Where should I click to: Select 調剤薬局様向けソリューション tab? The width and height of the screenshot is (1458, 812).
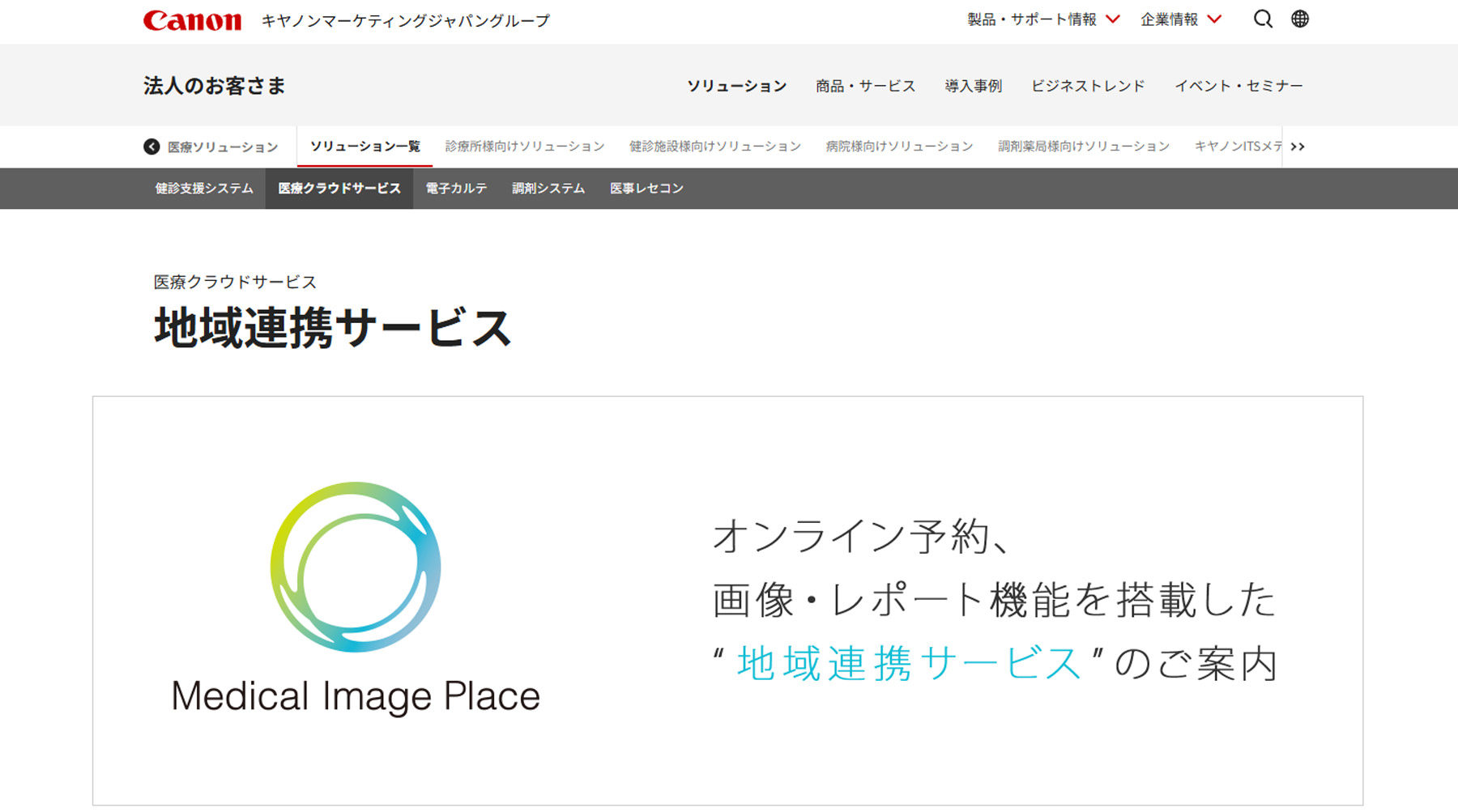1084,147
